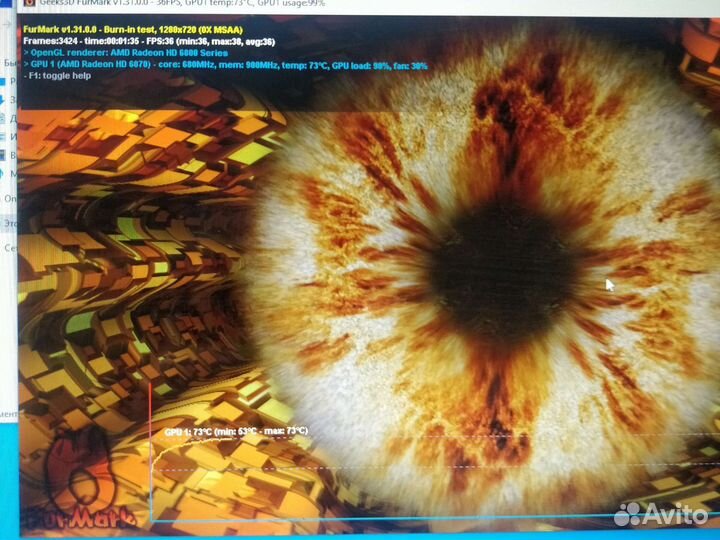Click the Avito watermark logo icon
The height and width of the screenshot is (540, 720).
pos(627,514)
